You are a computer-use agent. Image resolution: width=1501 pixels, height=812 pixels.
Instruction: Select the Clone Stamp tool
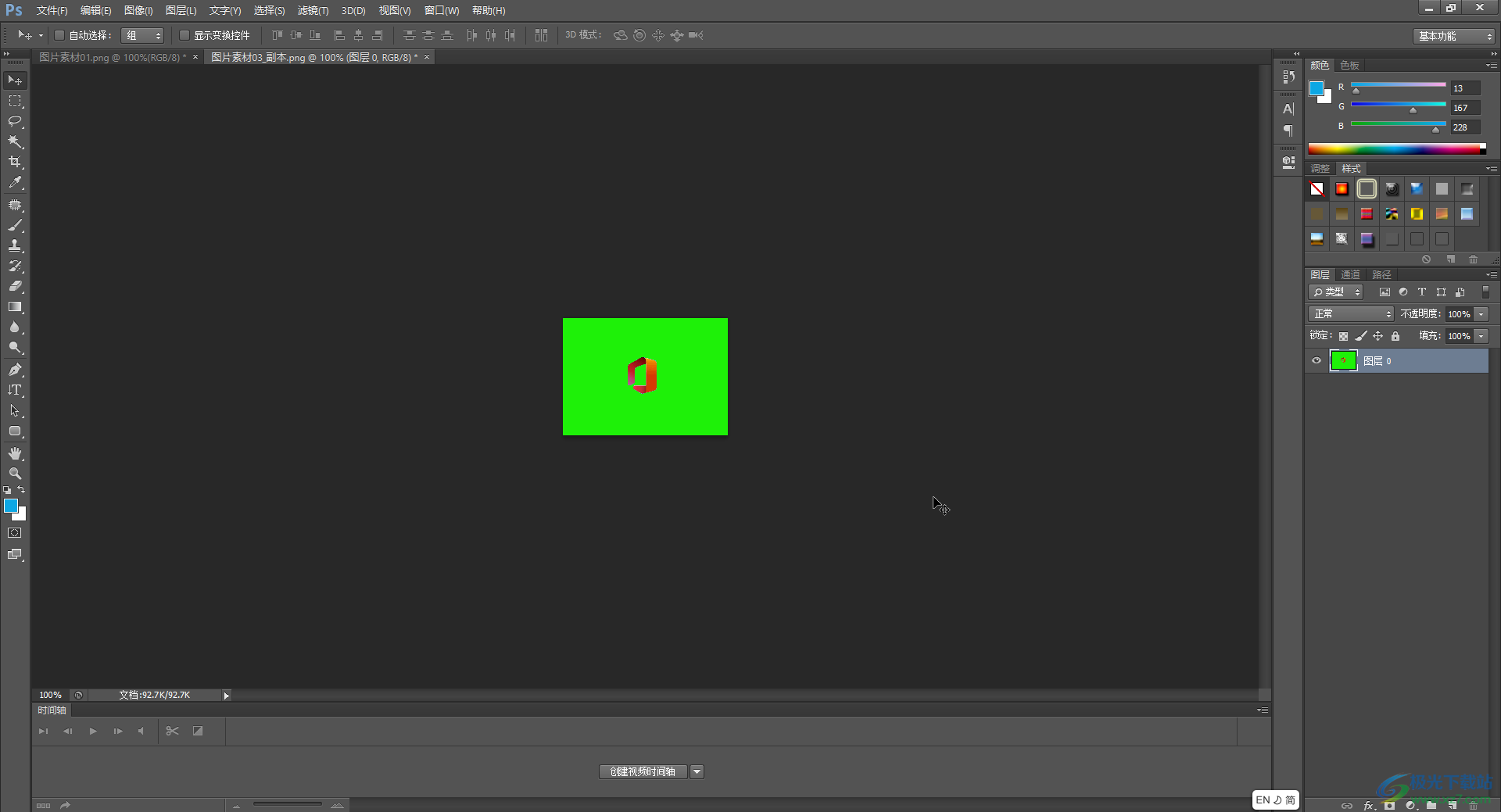(x=15, y=245)
